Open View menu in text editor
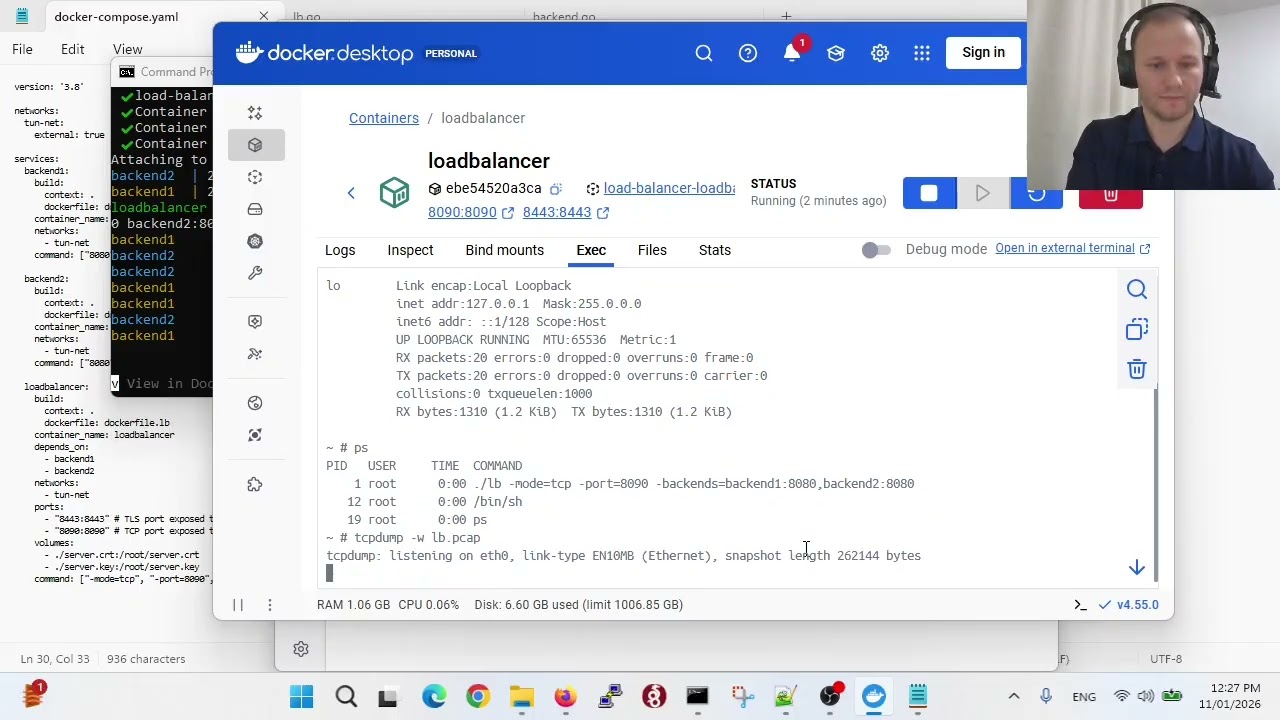The width and height of the screenshot is (1280, 720). (127, 49)
